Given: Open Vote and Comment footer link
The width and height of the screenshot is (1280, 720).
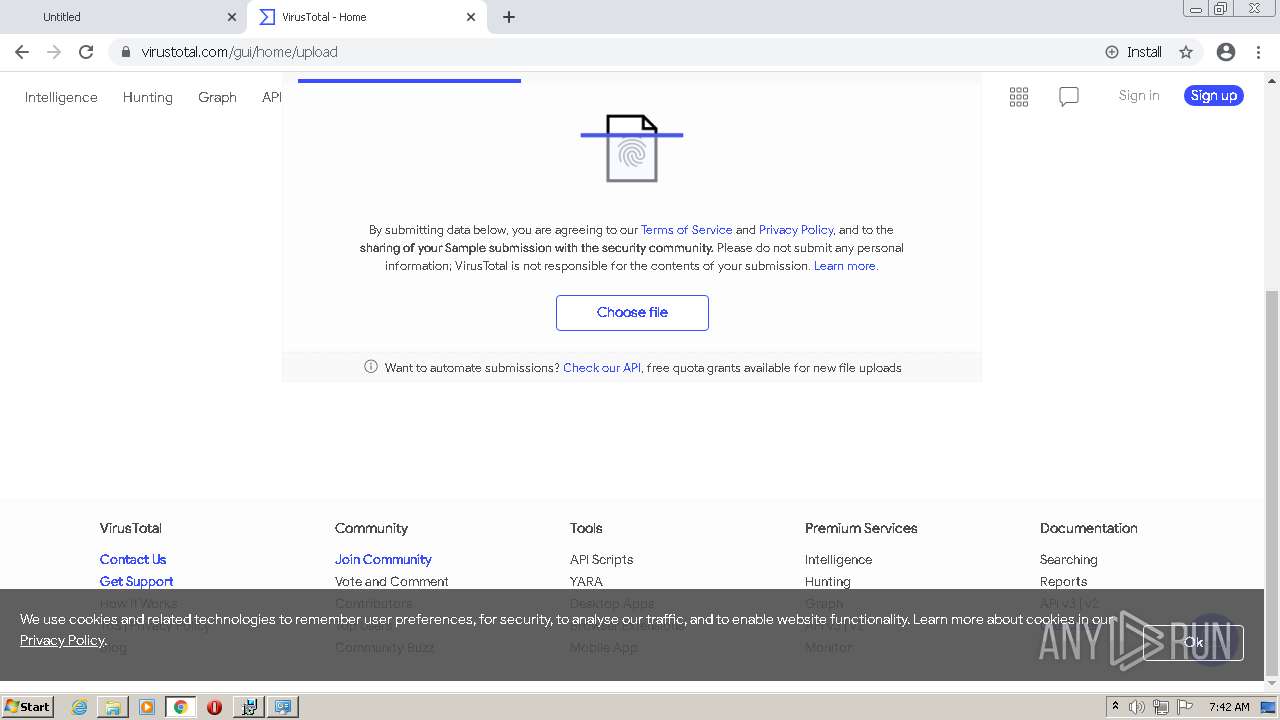Looking at the screenshot, I should (x=392, y=581).
